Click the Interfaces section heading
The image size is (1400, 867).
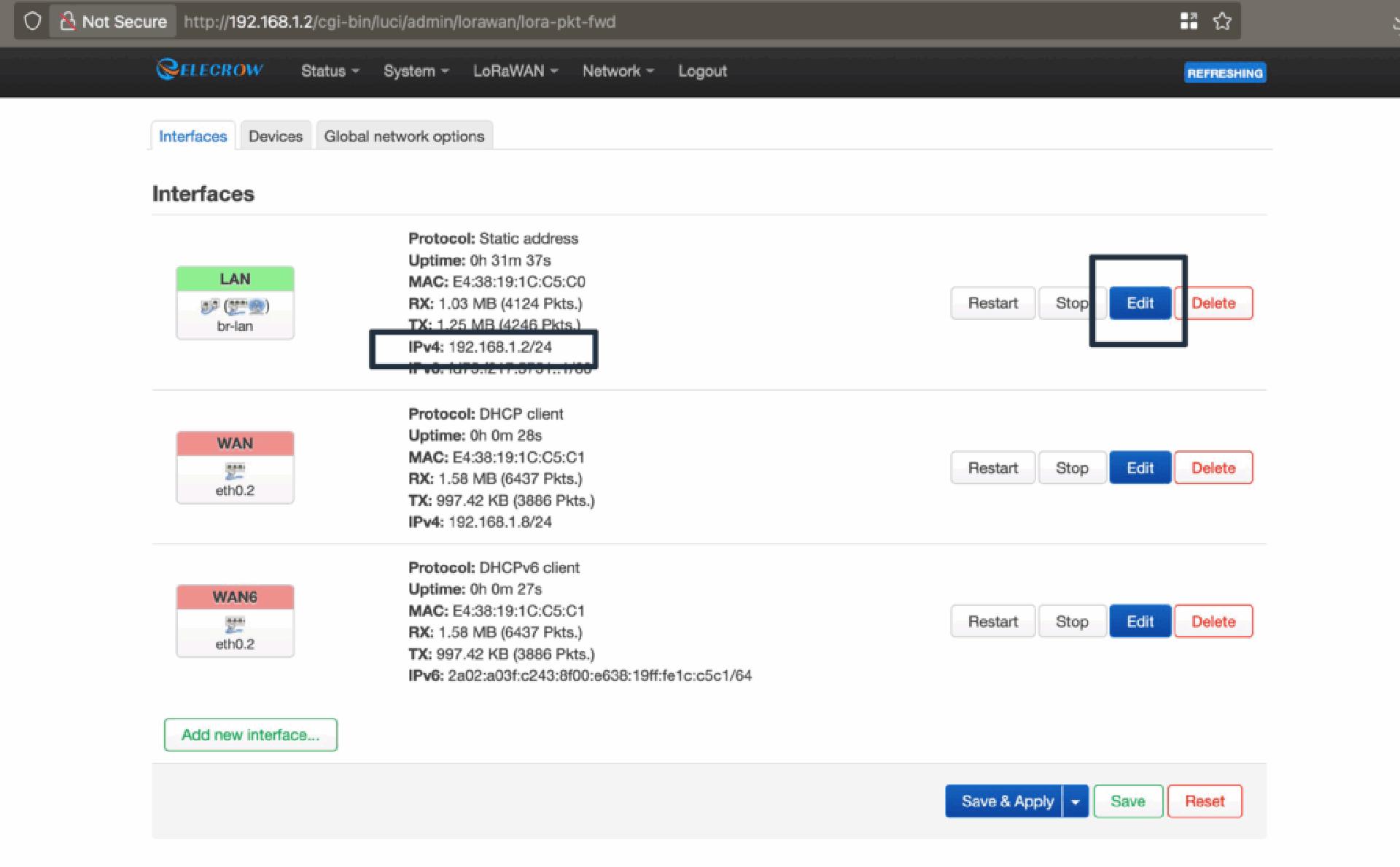point(203,194)
